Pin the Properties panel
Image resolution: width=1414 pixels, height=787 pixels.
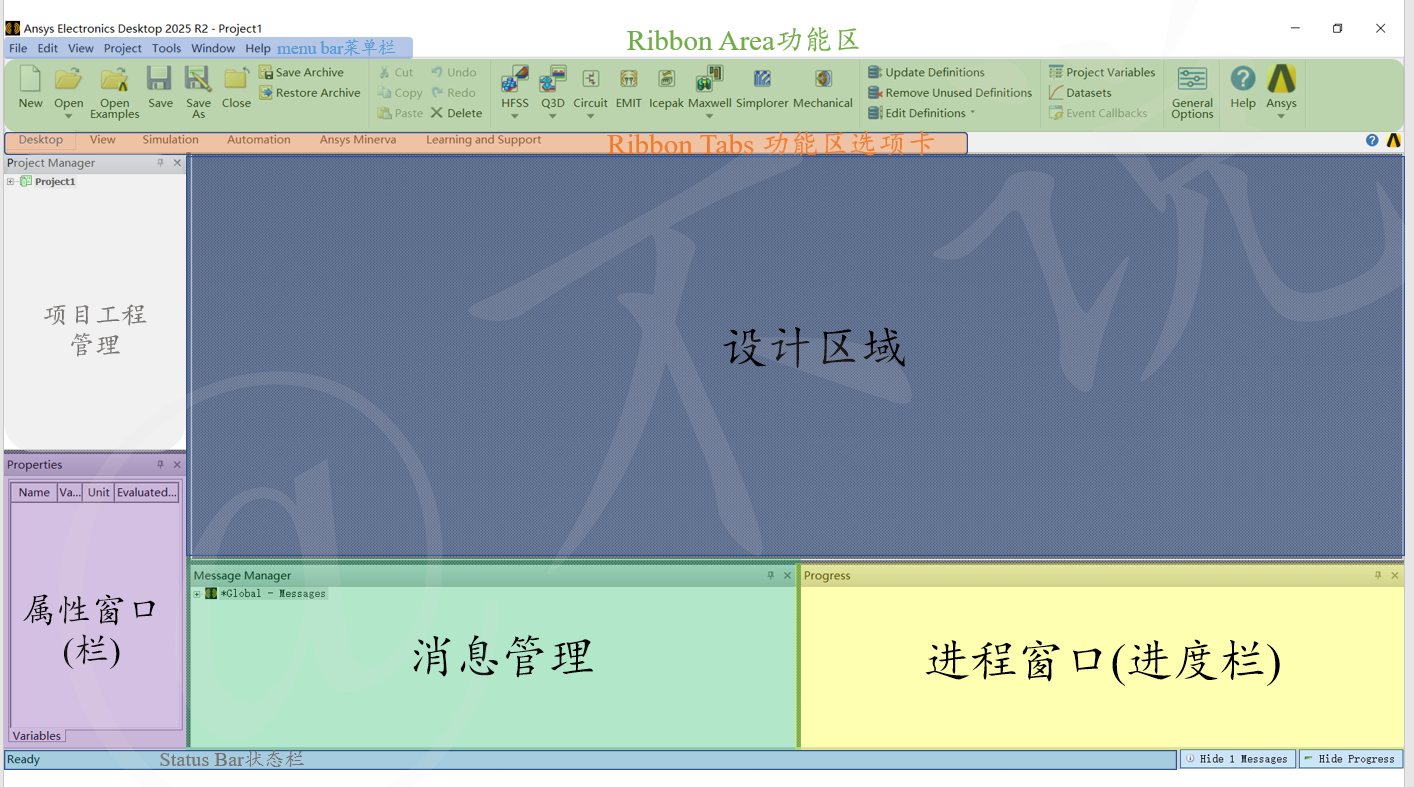(x=160, y=464)
